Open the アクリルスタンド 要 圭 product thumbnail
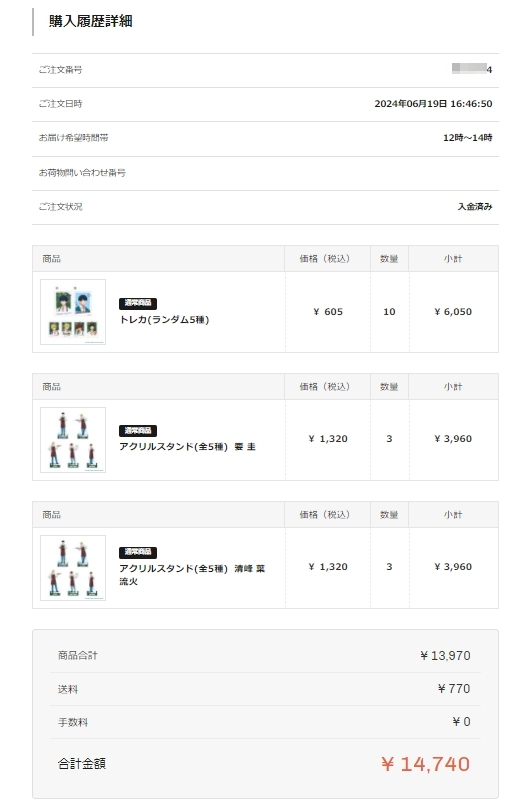Image resolution: width=516 pixels, height=808 pixels. coord(73,440)
